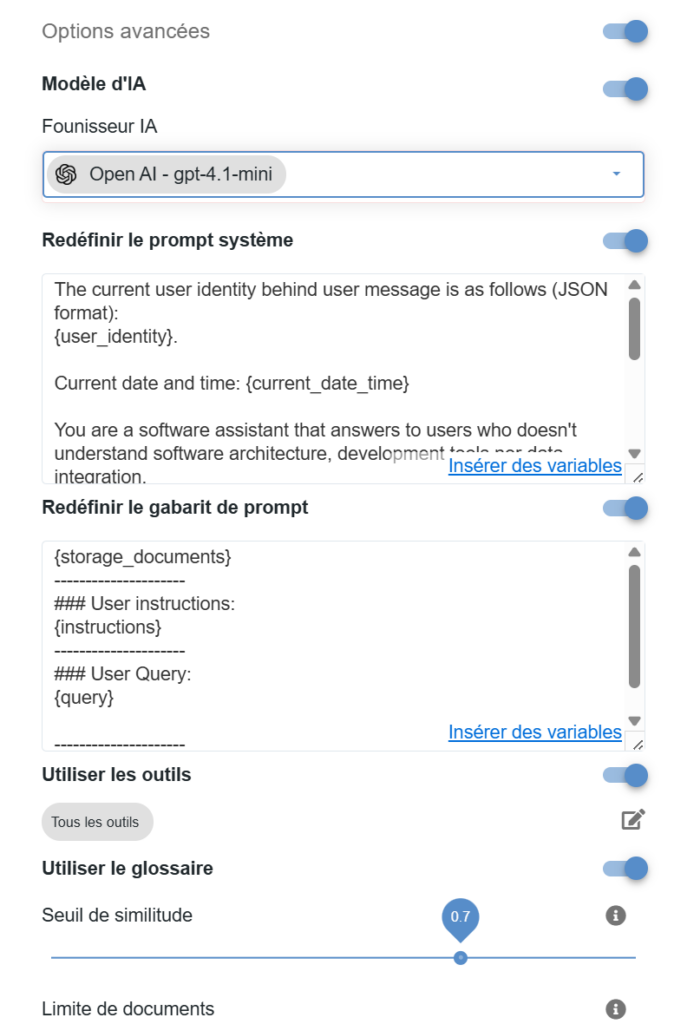
Task: Disable the Modèle d'IA switch
Action: [x=626, y=89]
